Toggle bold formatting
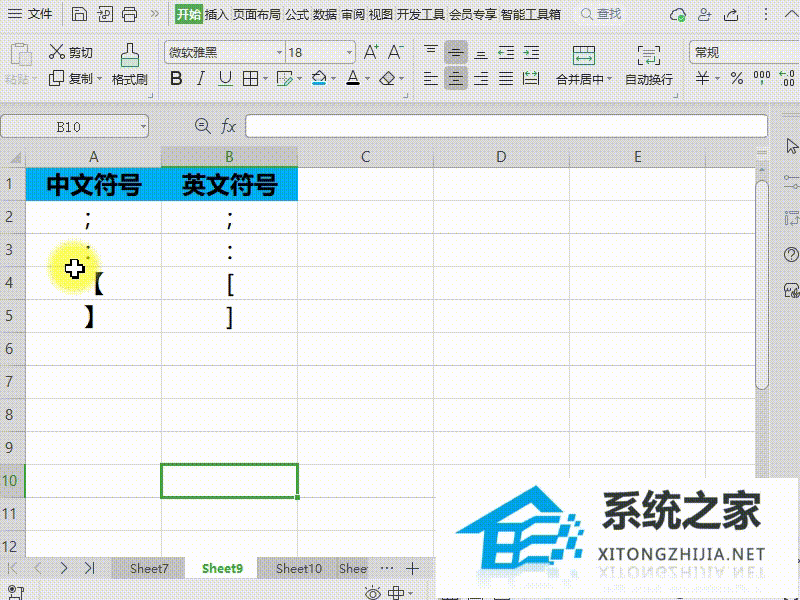 click(x=176, y=79)
